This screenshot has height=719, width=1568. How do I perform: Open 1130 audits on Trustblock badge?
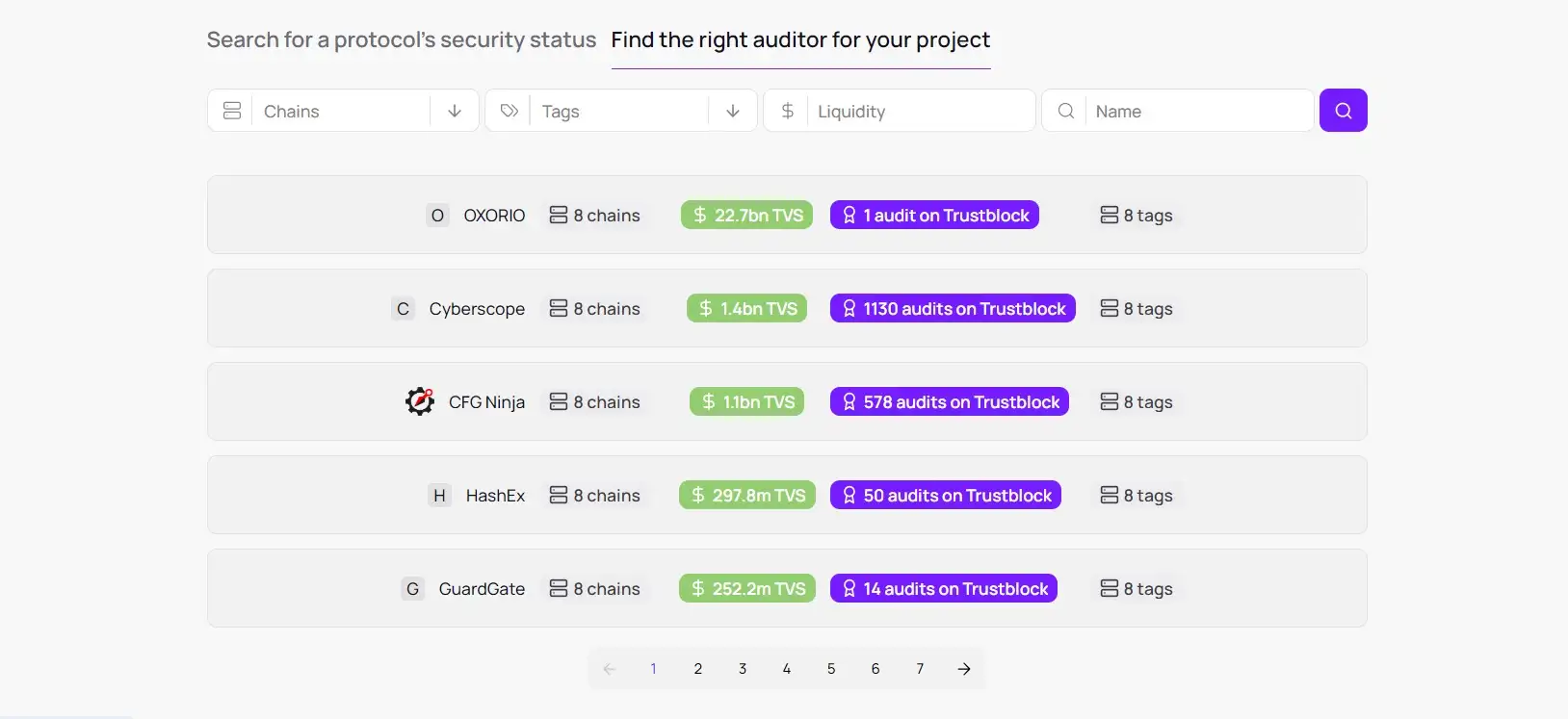(x=953, y=309)
